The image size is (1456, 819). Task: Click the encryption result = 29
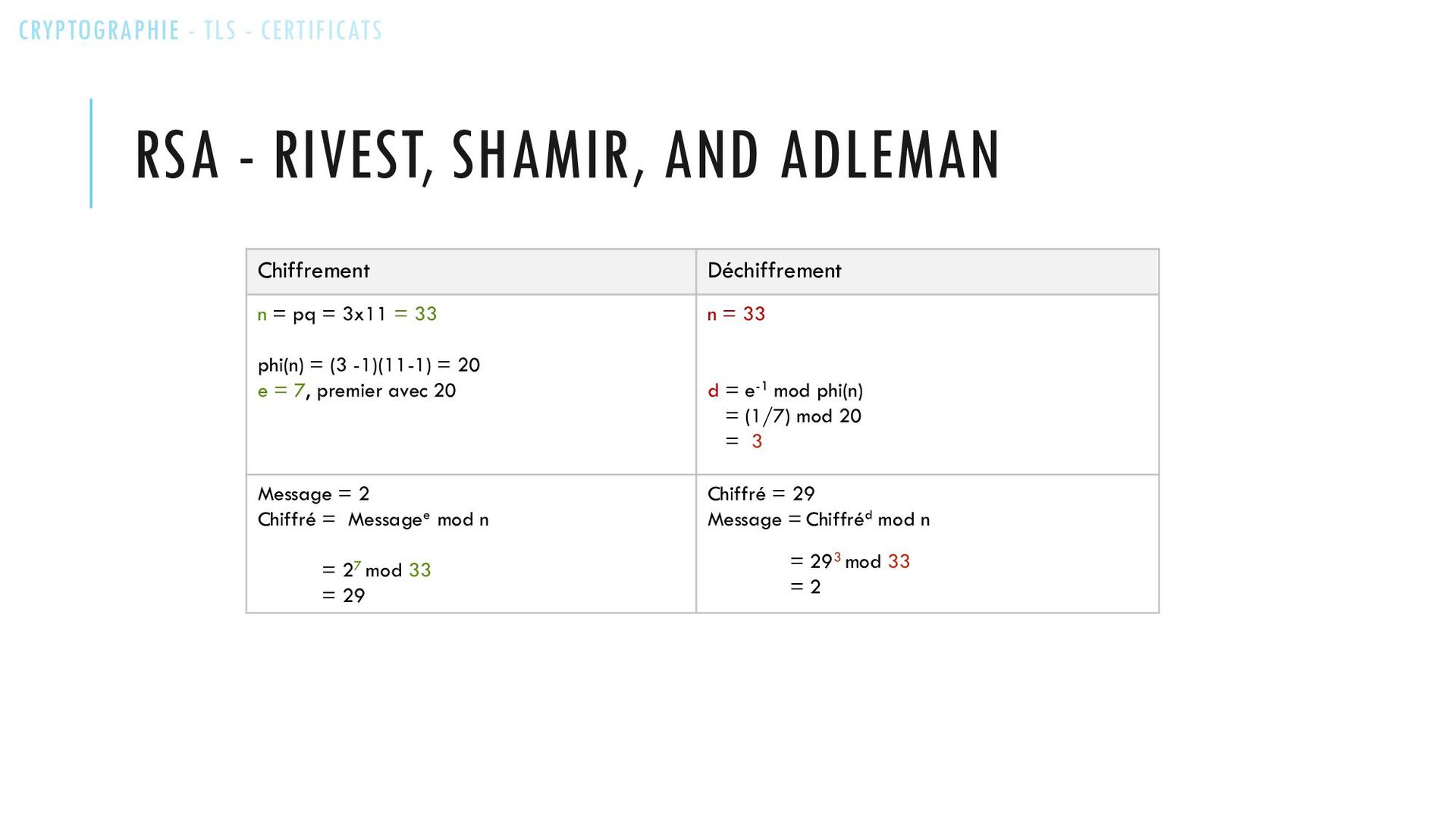pos(344,596)
